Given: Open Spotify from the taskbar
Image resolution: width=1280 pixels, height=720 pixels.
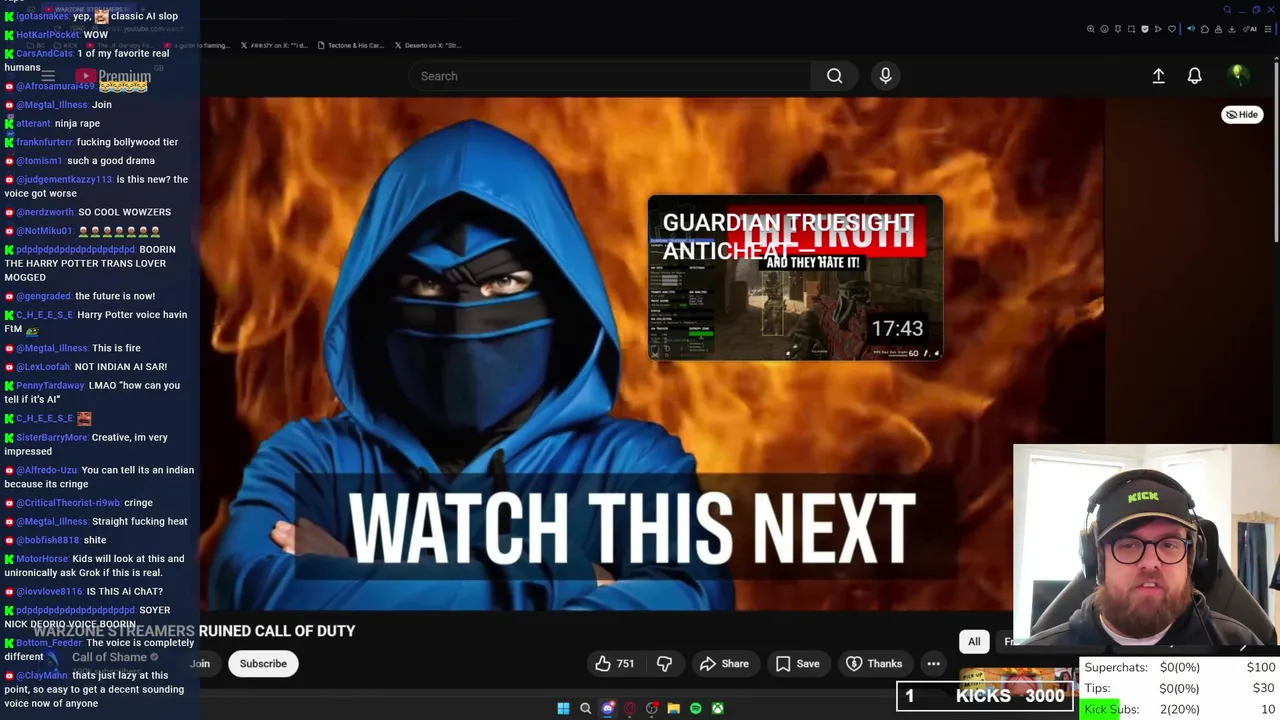Looking at the screenshot, I should click(x=695, y=708).
